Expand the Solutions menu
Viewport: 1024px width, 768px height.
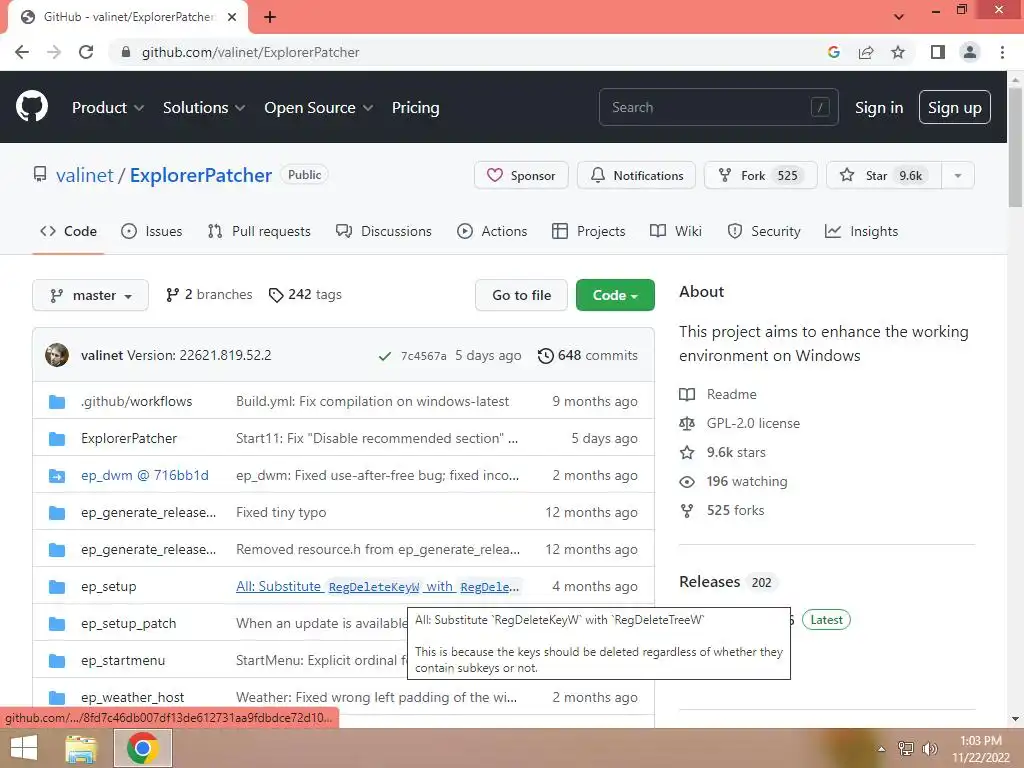pos(204,108)
